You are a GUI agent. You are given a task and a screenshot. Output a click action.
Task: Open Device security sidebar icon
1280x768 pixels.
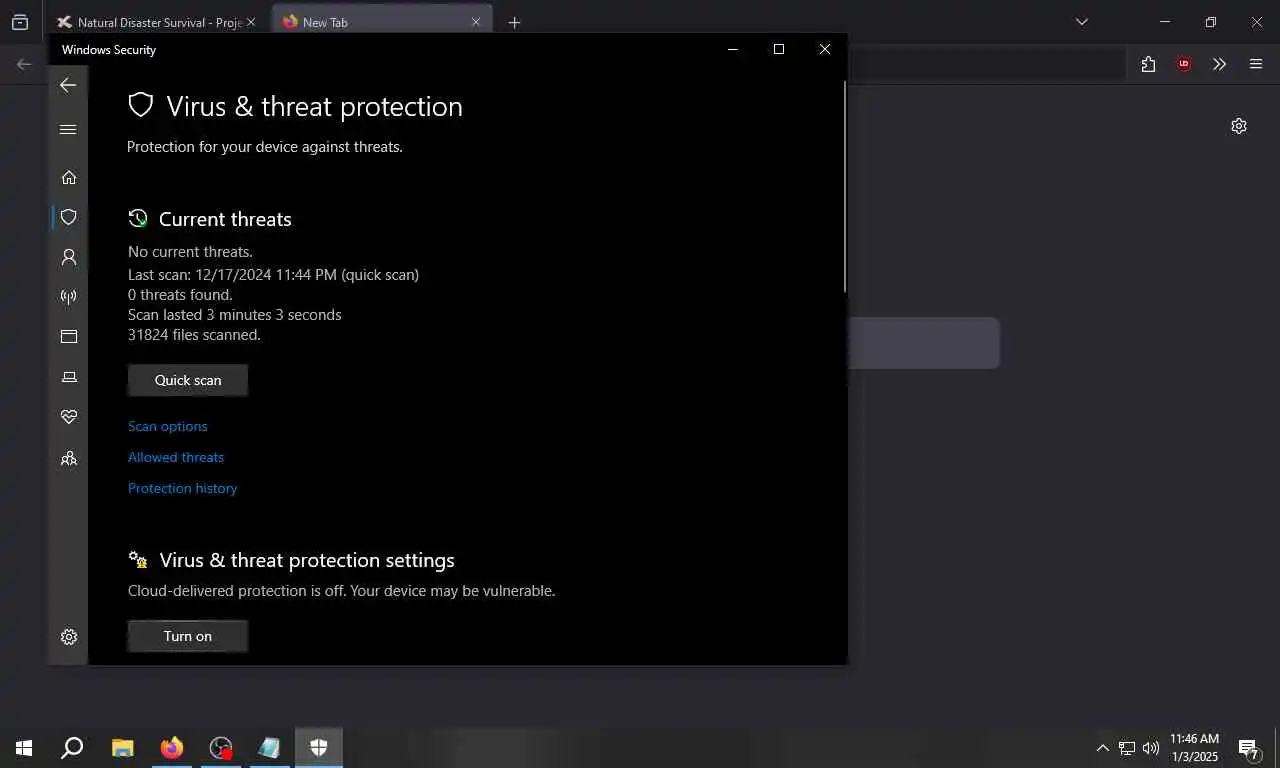coord(69,377)
